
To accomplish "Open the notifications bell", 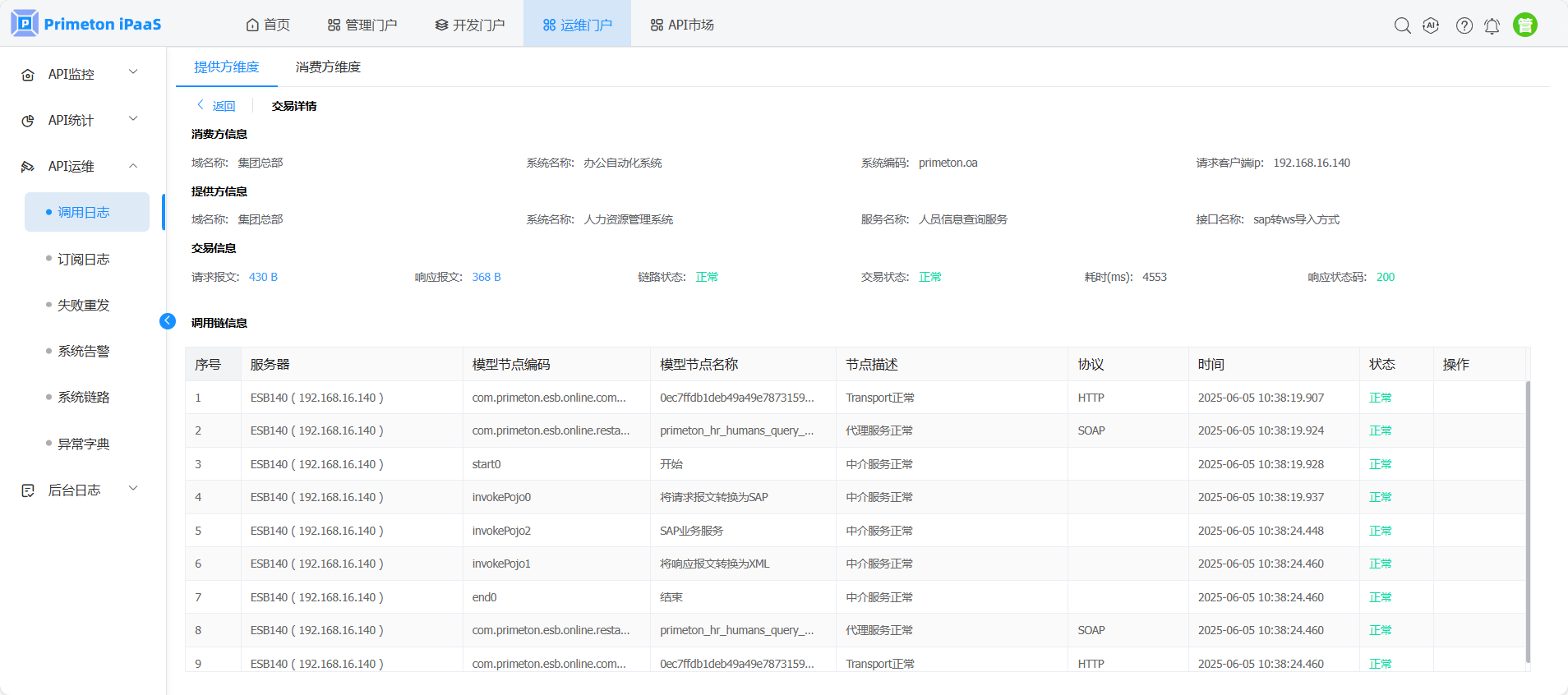I will [x=1492, y=25].
